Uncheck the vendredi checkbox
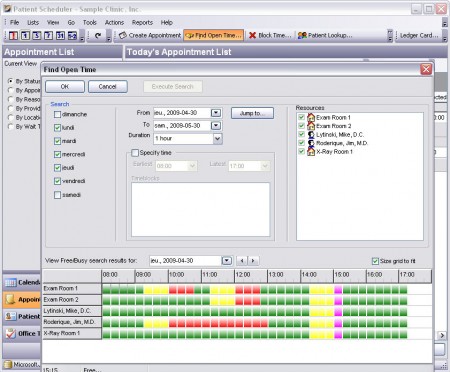This screenshot has height=372, width=450. (57, 181)
